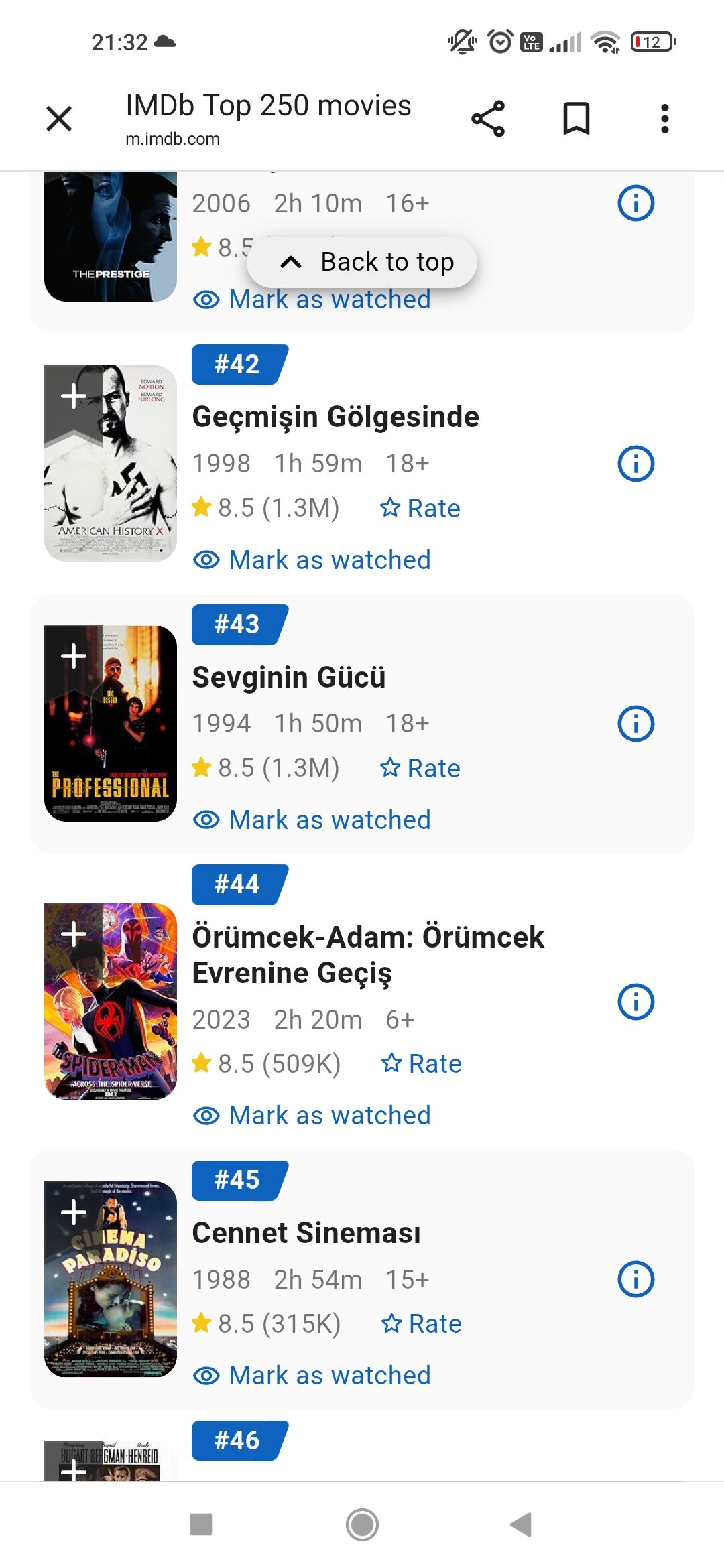The image size is (724, 1568).
Task: Open info for Geçmişin Gölgesinde
Action: point(636,464)
